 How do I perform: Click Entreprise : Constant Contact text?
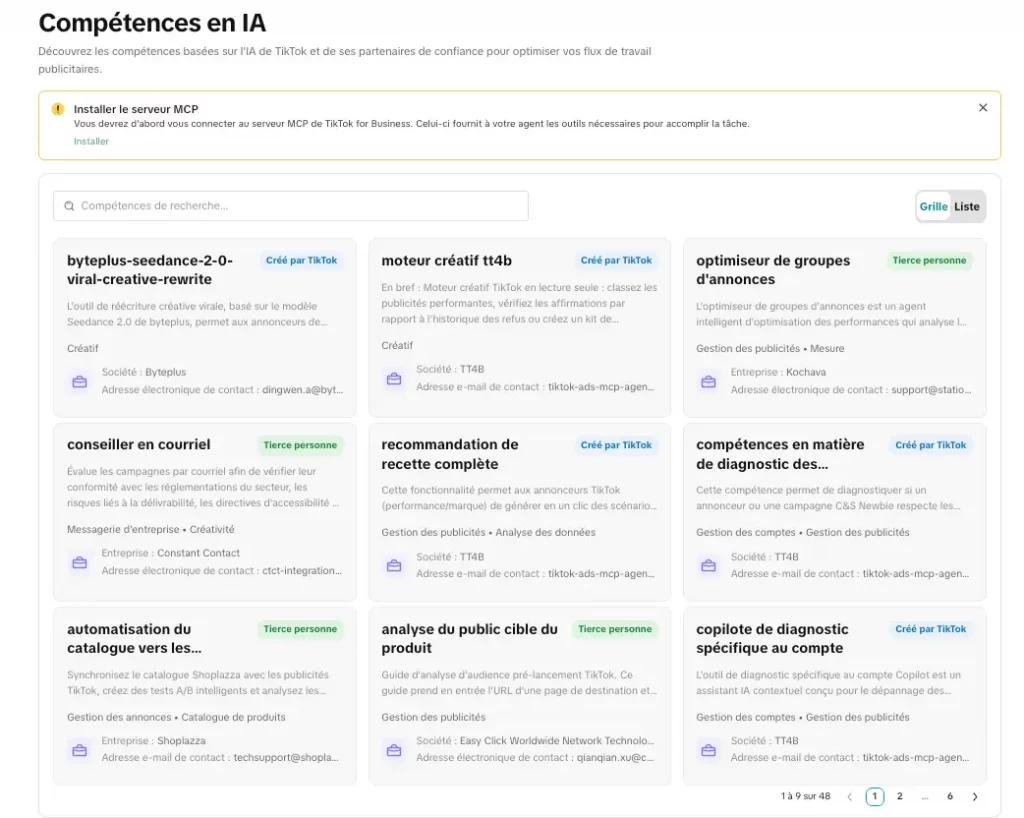pos(170,553)
